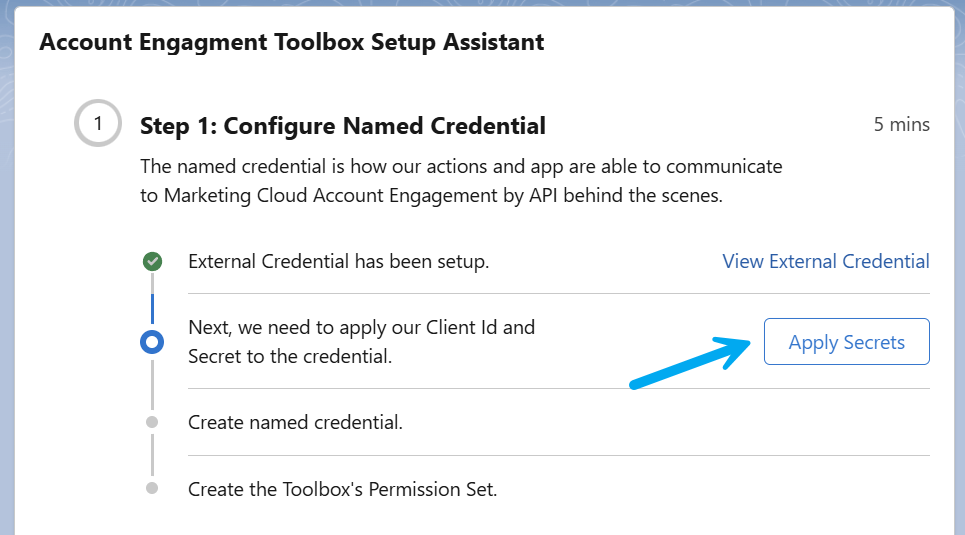965x535 pixels.
Task: Click the green completed checkmark icon
Action: click(153, 262)
